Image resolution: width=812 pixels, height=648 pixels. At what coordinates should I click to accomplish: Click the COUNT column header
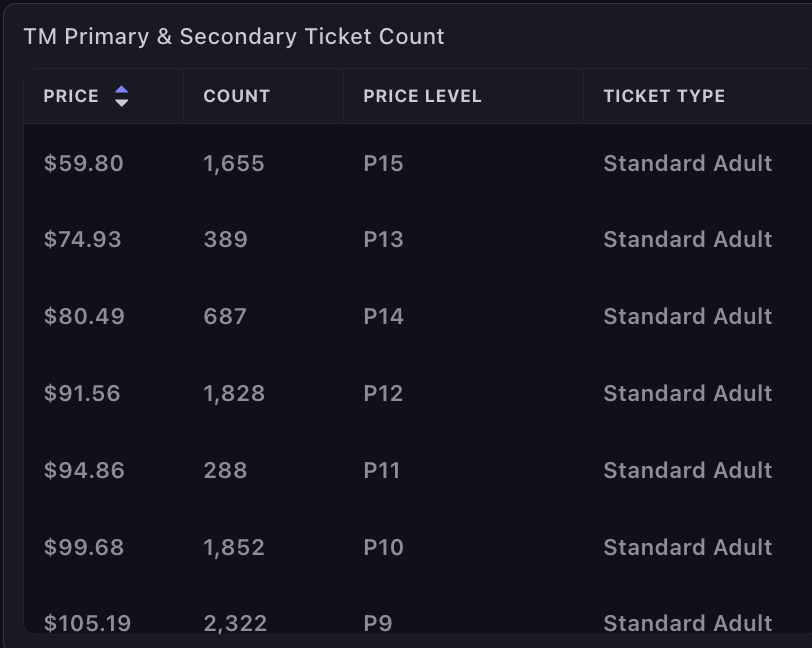pyautogui.click(x=237, y=96)
